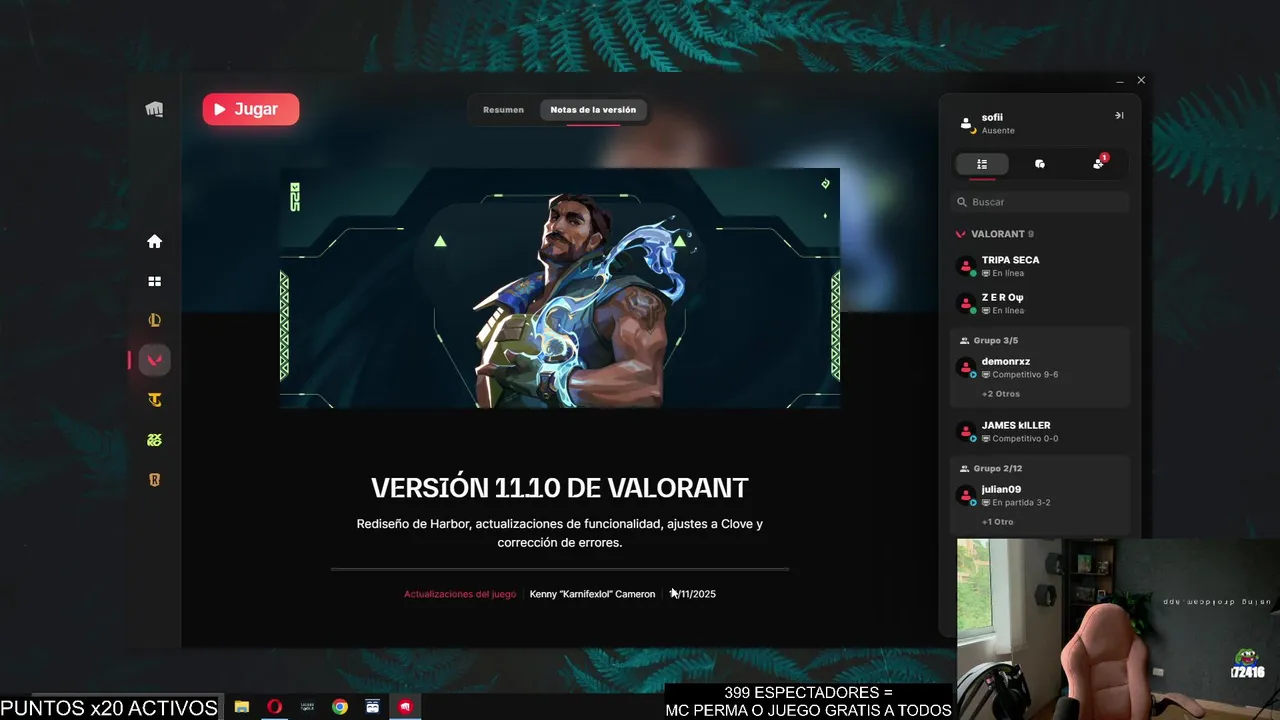This screenshot has width=1280, height=720.
Task: Click the Buscar friend search field
Action: pos(1040,202)
